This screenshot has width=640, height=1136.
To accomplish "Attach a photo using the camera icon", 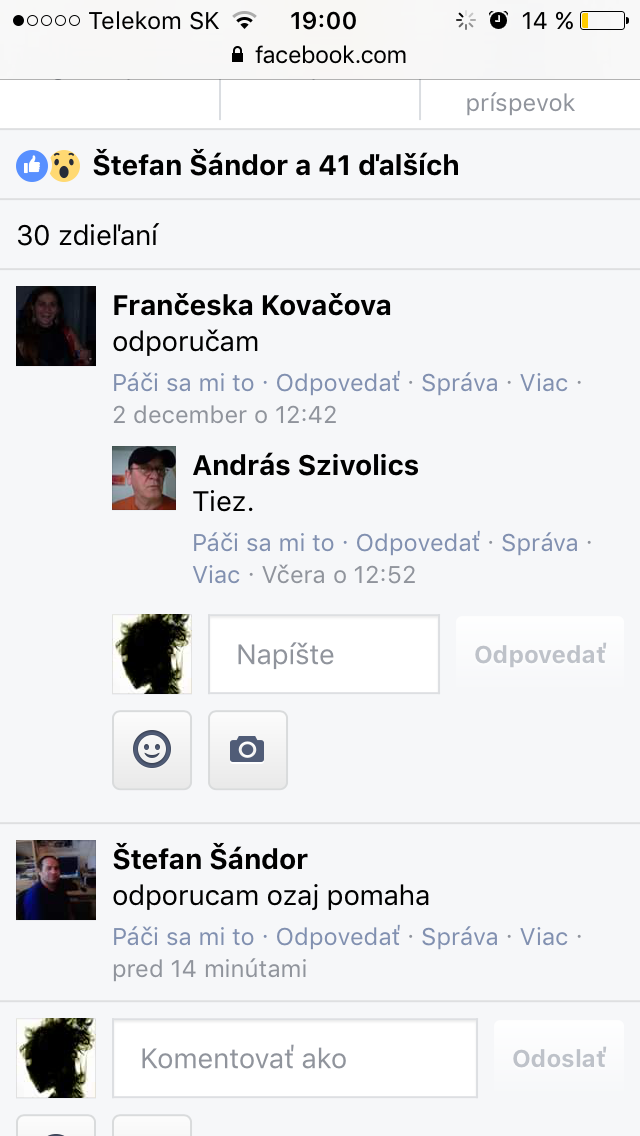I will coord(248,749).
